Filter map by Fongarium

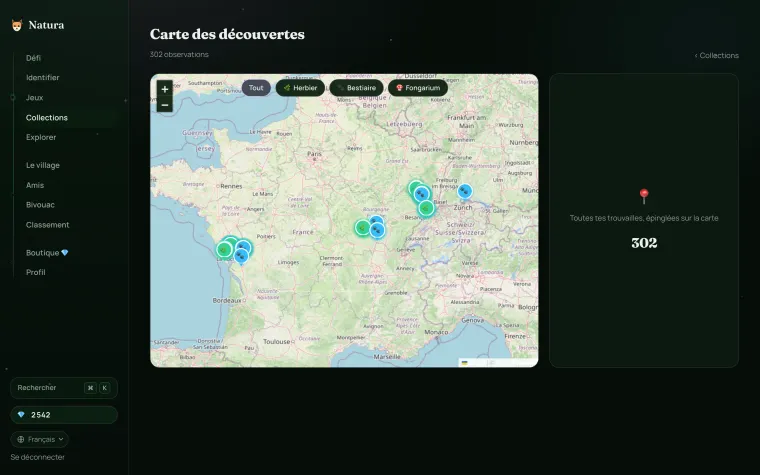[x=418, y=88]
